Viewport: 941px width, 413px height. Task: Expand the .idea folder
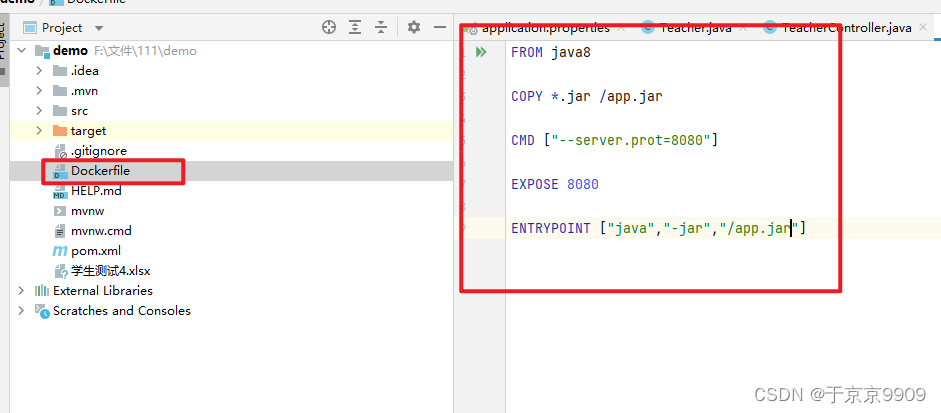[x=39, y=71]
